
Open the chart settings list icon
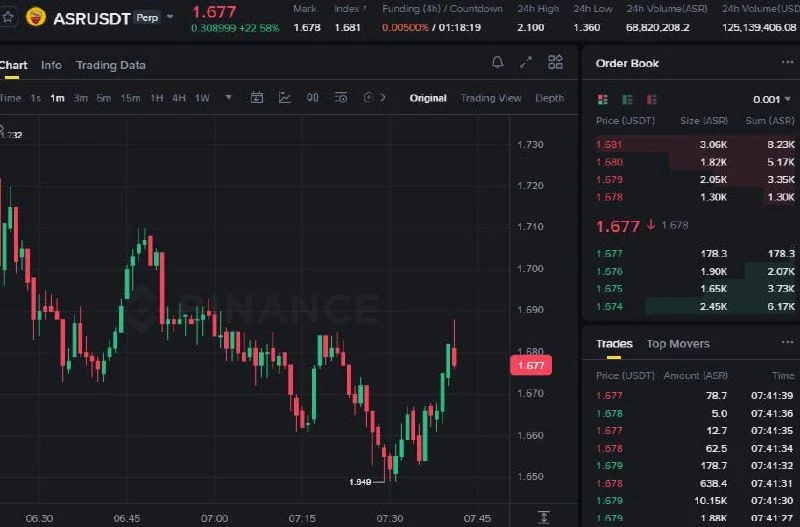[x=341, y=97]
